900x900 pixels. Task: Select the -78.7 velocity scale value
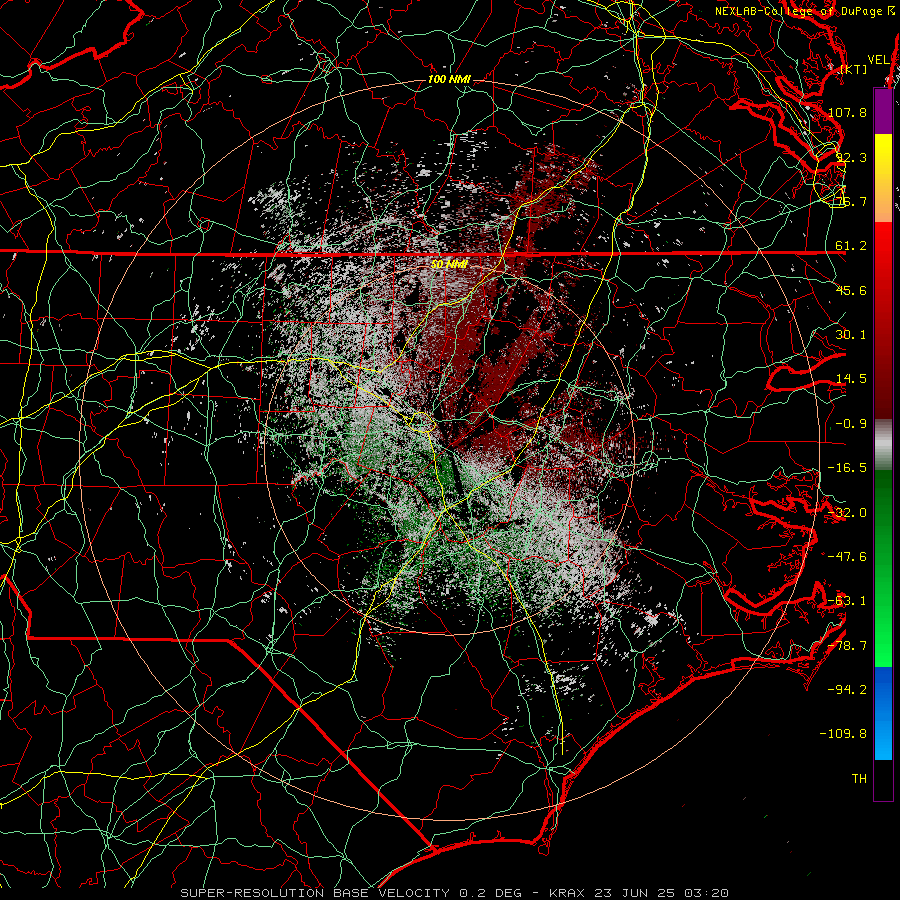pyautogui.click(x=847, y=646)
